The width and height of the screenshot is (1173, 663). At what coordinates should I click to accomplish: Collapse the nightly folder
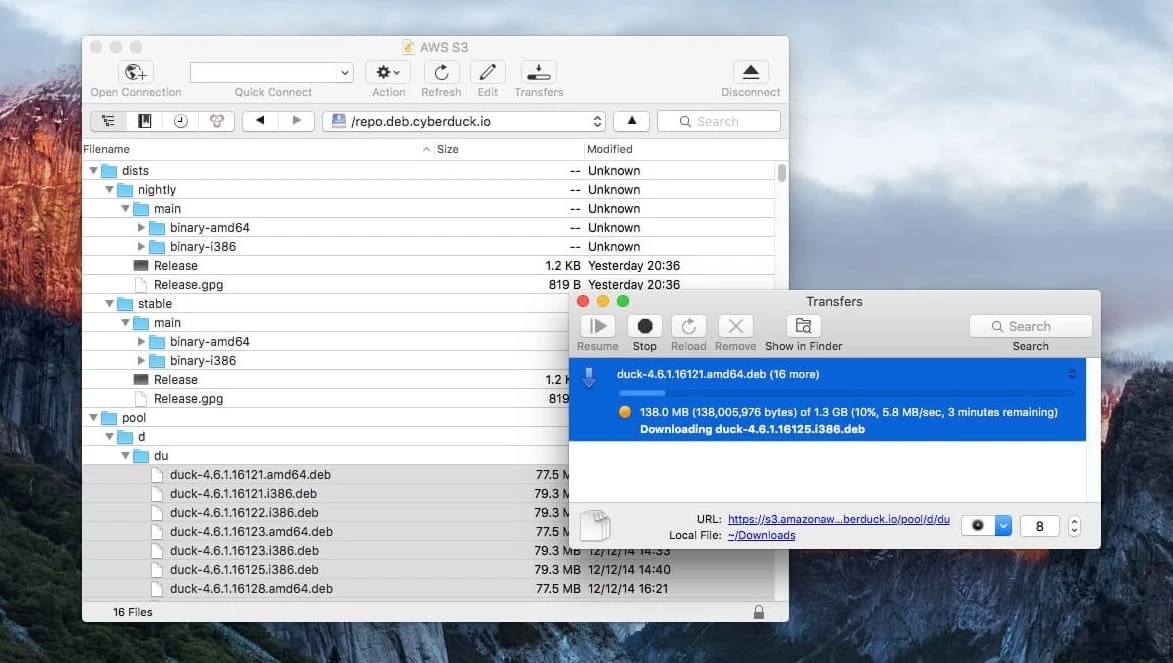(110, 189)
